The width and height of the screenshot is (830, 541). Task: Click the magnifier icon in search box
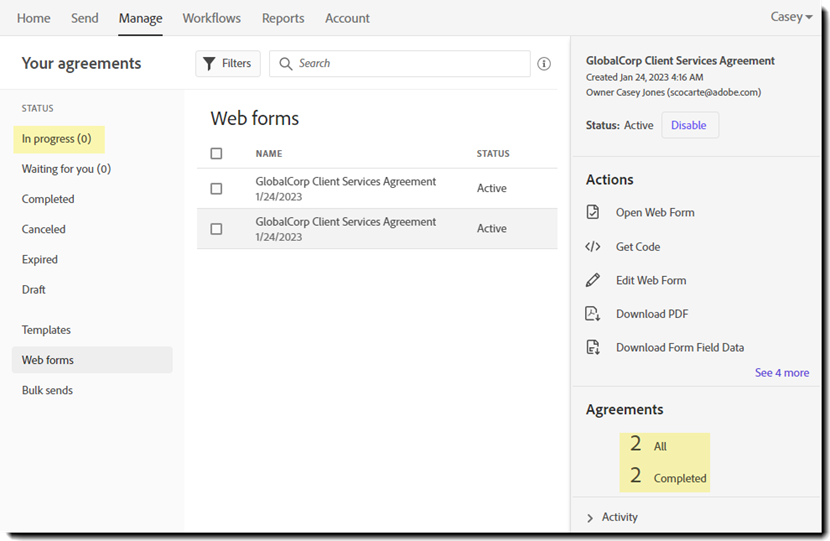pos(286,64)
